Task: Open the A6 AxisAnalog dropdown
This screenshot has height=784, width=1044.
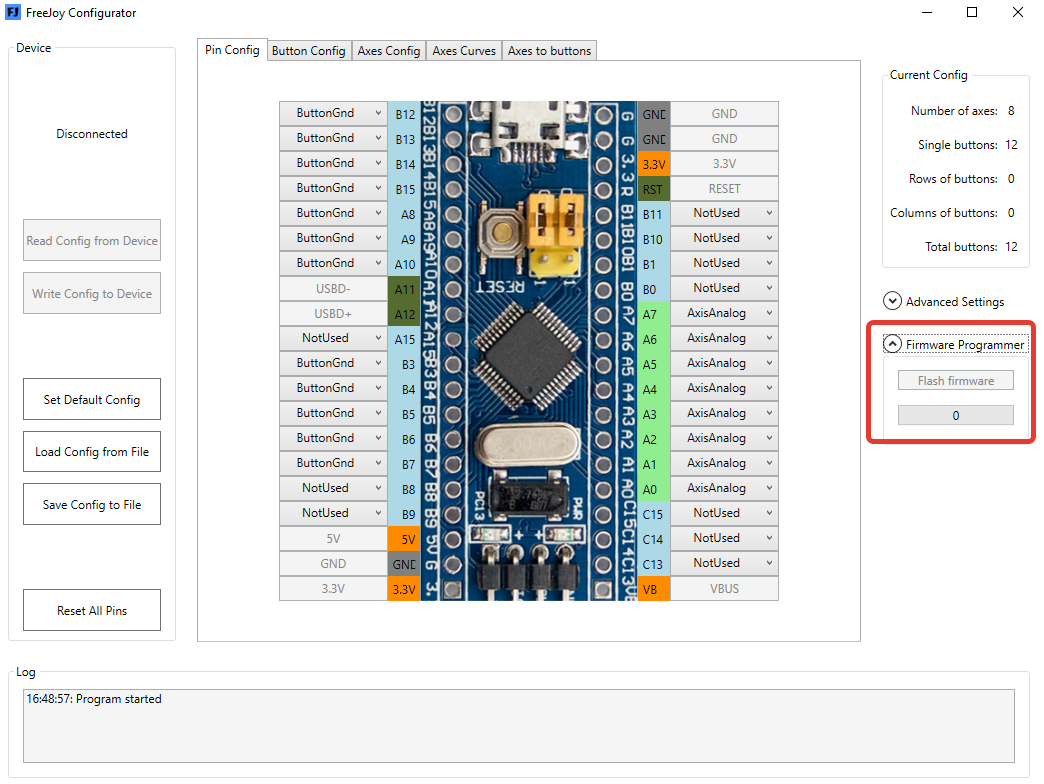Action: [x=724, y=338]
